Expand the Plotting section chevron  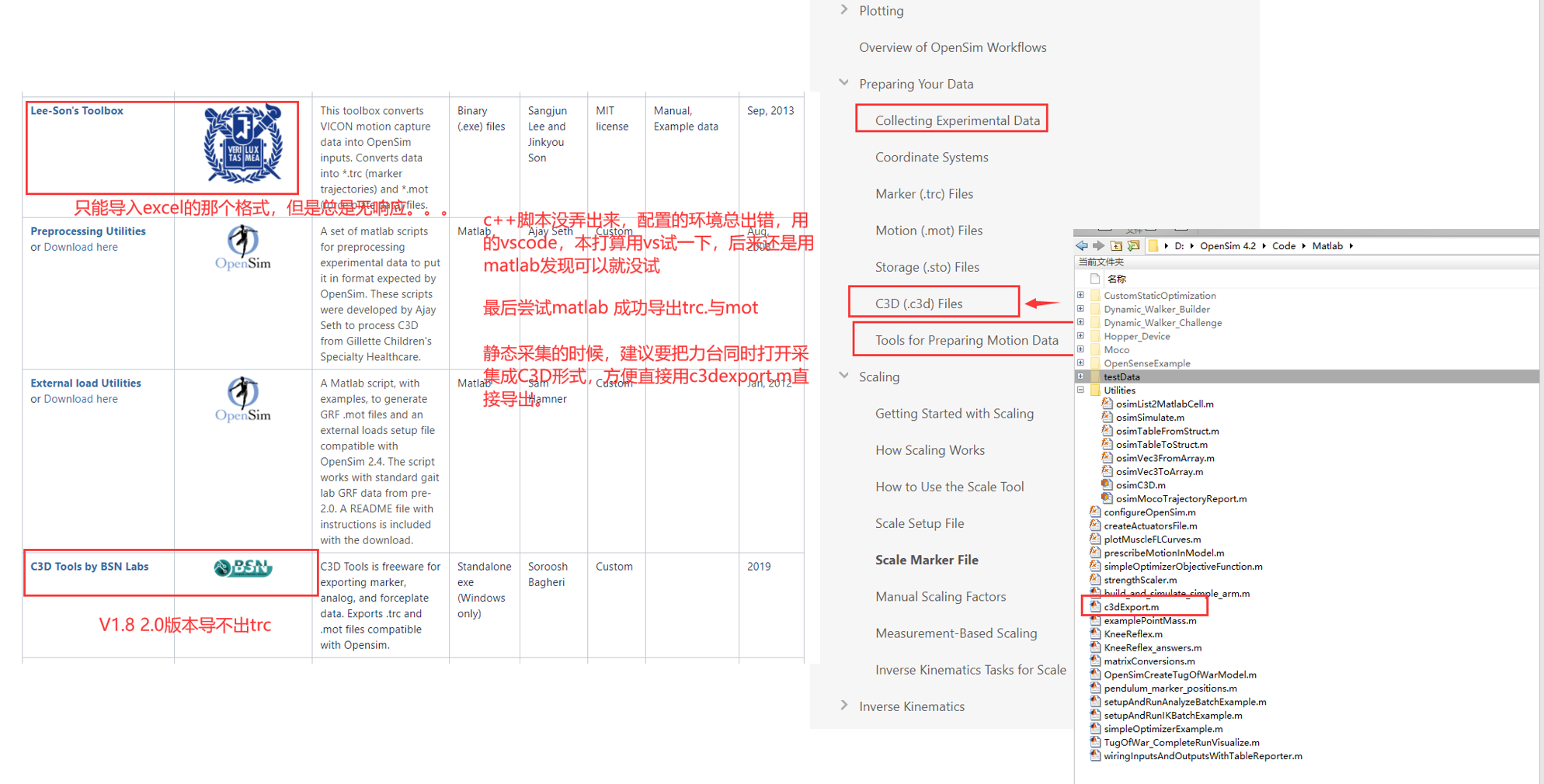pos(844,10)
